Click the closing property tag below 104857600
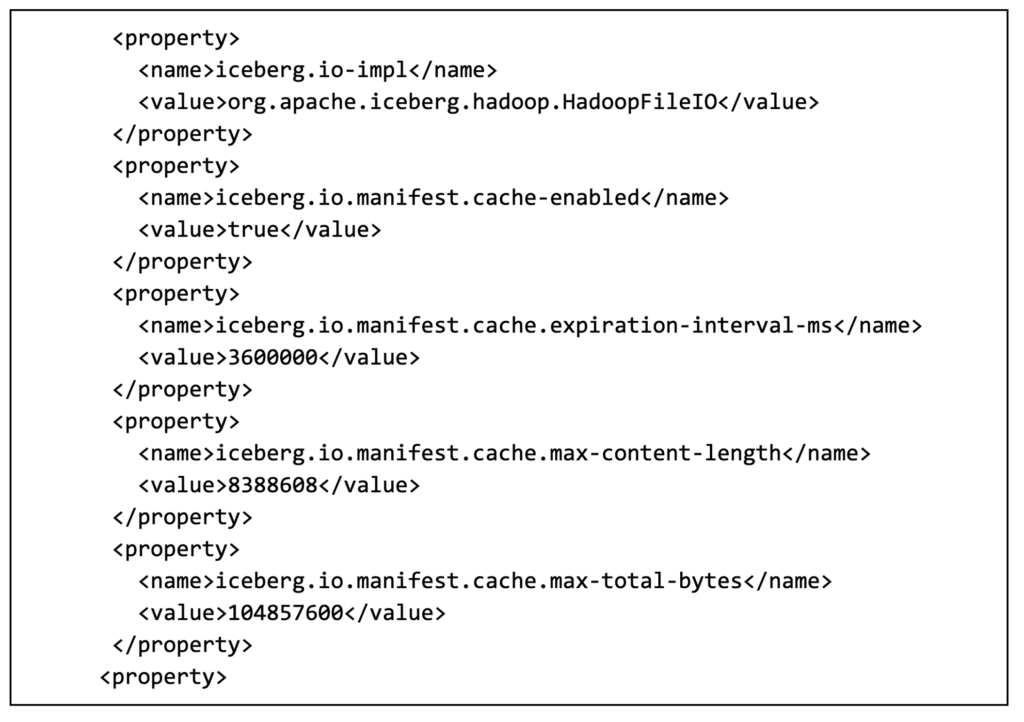 coord(182,646)
